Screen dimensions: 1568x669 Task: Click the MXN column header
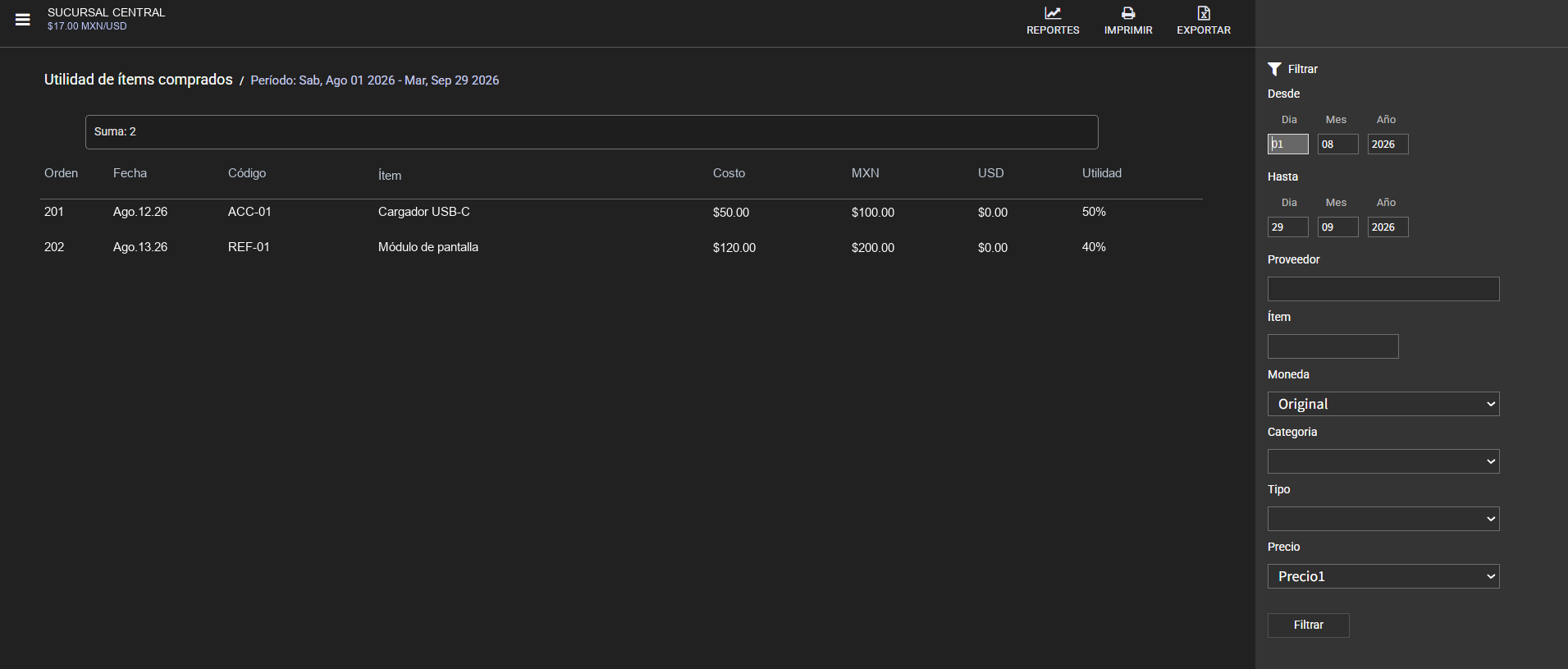point(866,173)
